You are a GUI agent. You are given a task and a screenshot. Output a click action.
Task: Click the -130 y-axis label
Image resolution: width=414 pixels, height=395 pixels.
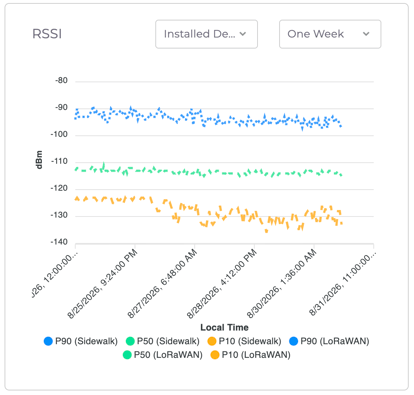point(59,215)
